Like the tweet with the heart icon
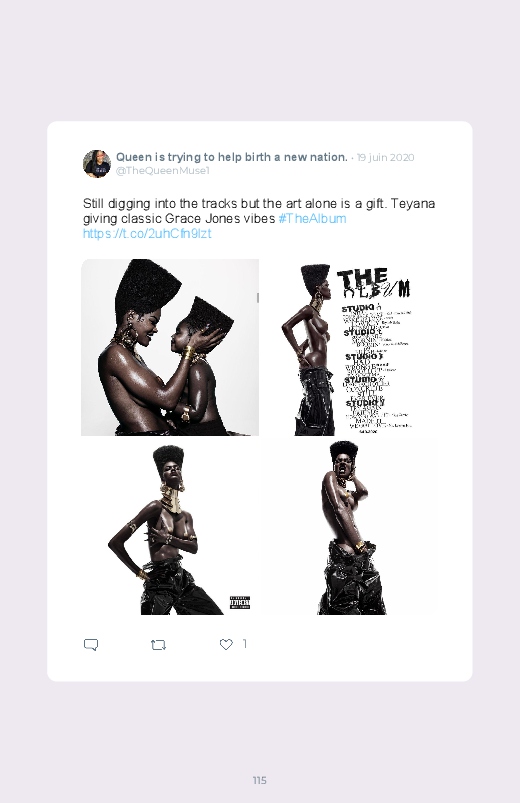 click(226, 644)
